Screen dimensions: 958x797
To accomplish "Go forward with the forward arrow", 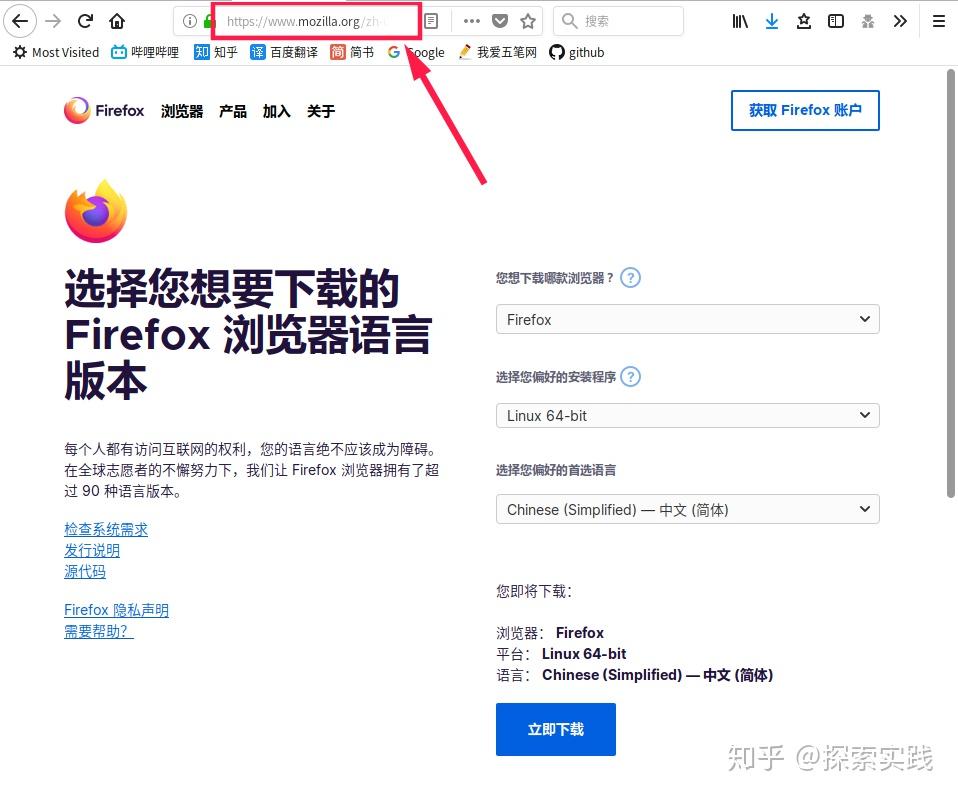I will [54, 21].
